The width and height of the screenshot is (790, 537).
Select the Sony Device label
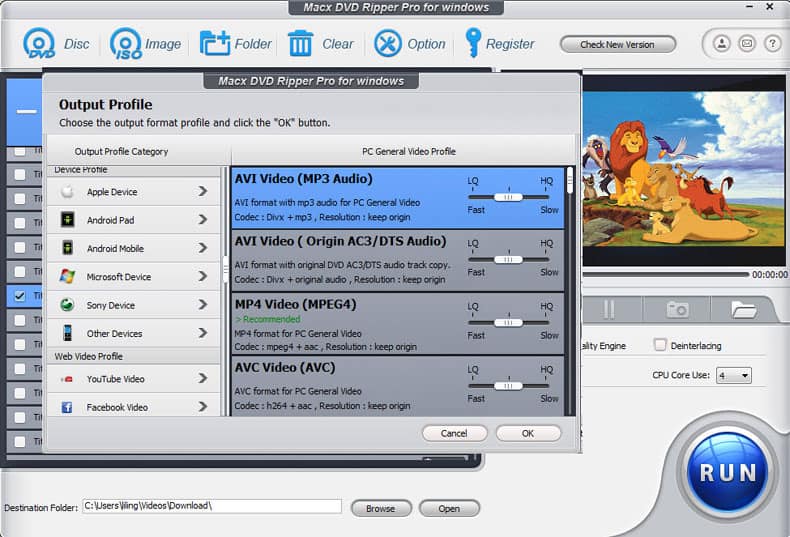(x=110, y=305)
